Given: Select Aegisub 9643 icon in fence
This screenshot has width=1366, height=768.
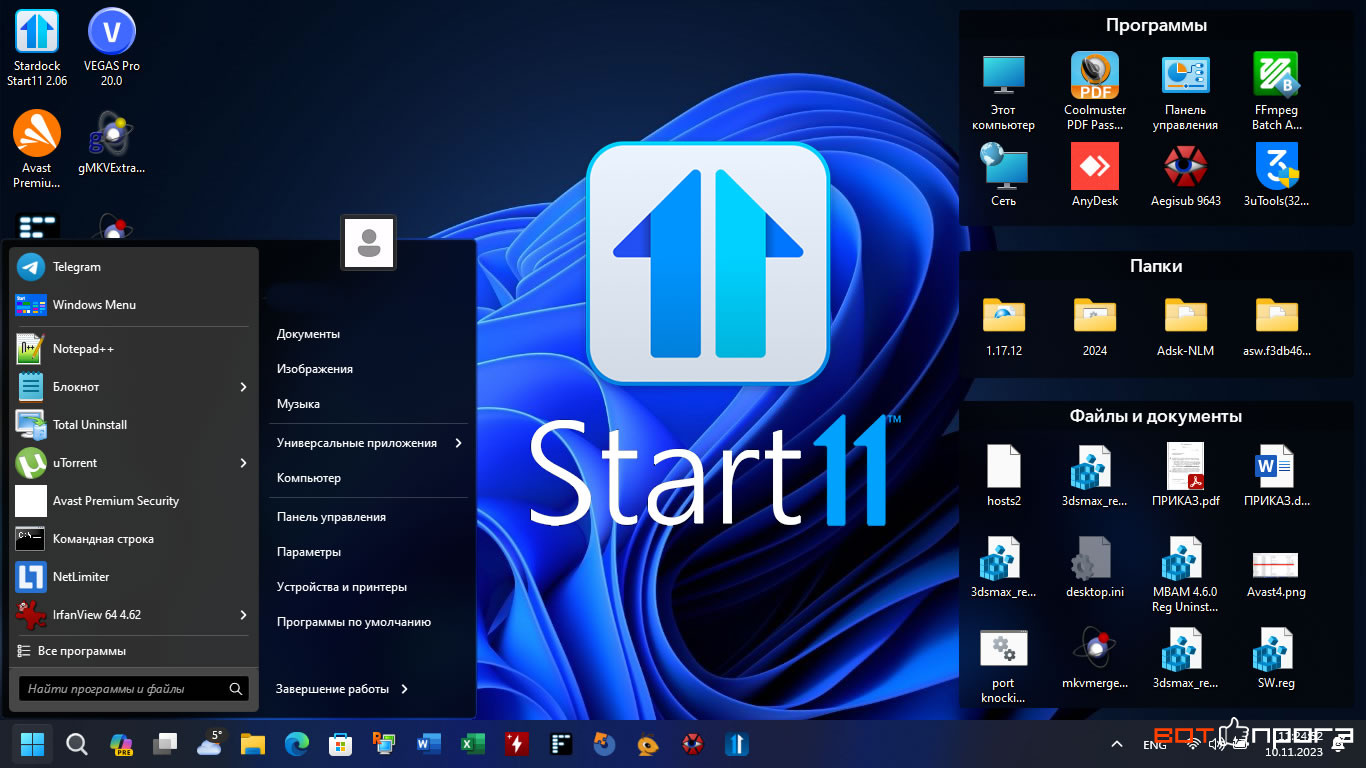Looking at the screenshot, I should click(x=1185, y=175).
